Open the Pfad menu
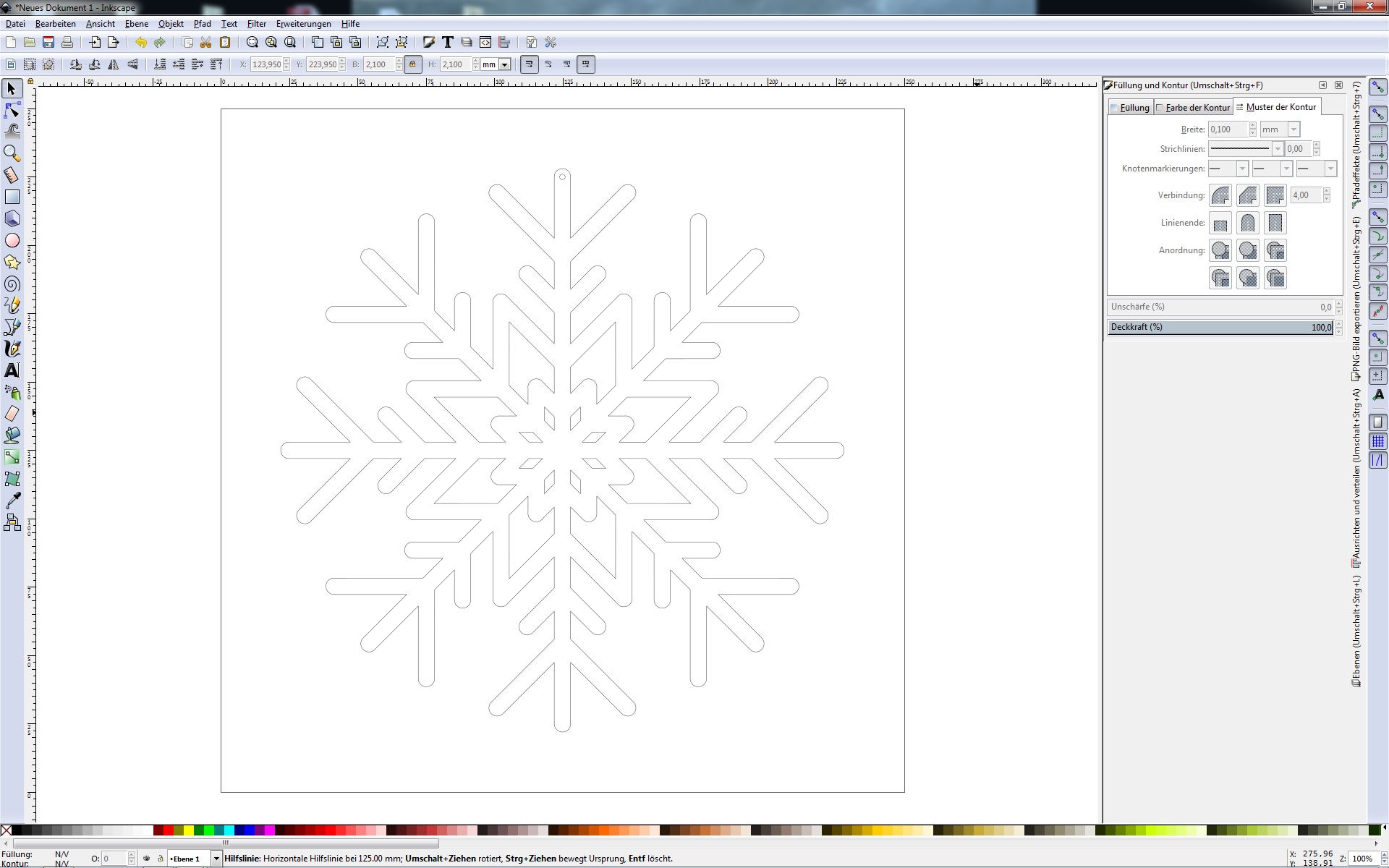 click(x=202, y=24)
